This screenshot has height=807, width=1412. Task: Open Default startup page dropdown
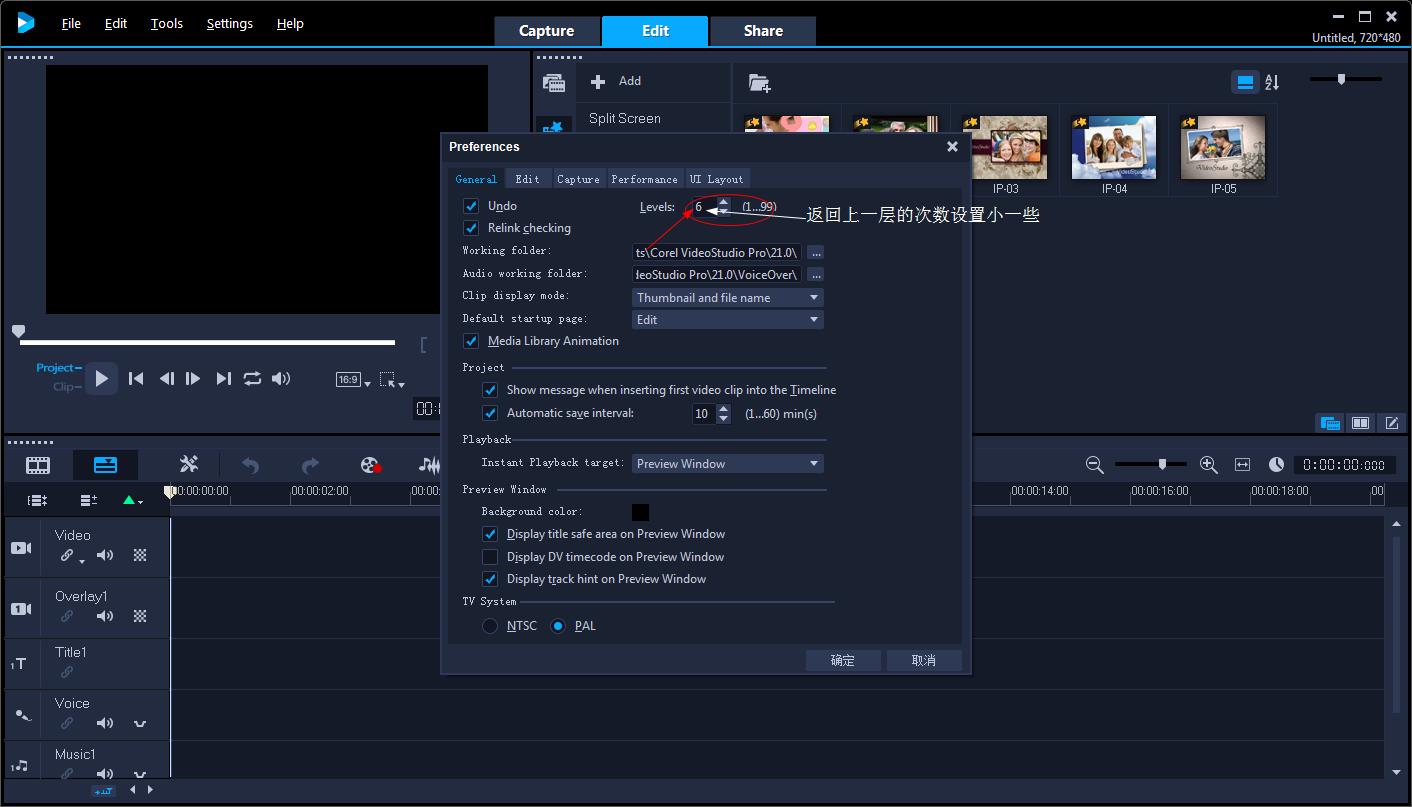[x=728, y=320]
